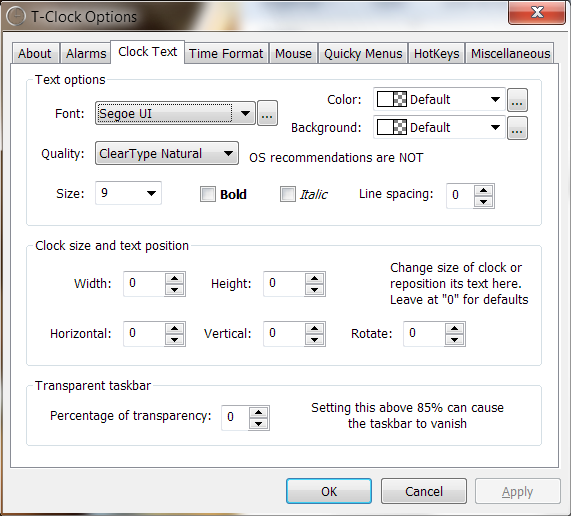
Task: Increase Vertical with up arrow
Action: click(x=315, y=328)
